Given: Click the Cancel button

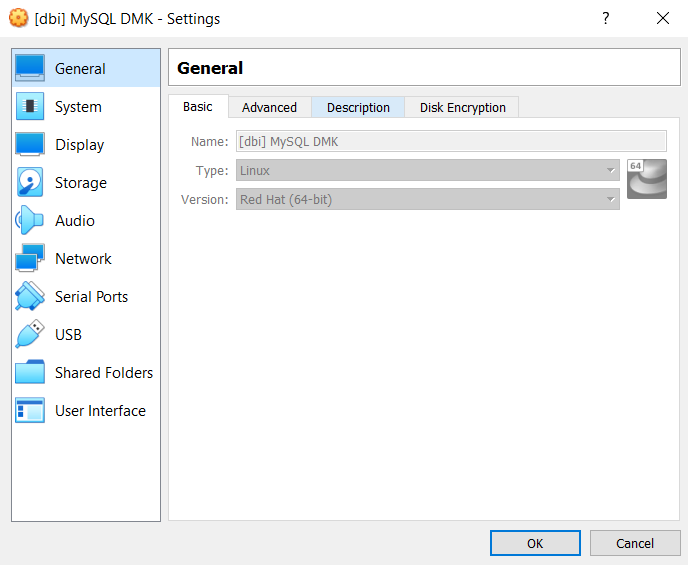Looking at the screenshot, I should tap(634, 543).
